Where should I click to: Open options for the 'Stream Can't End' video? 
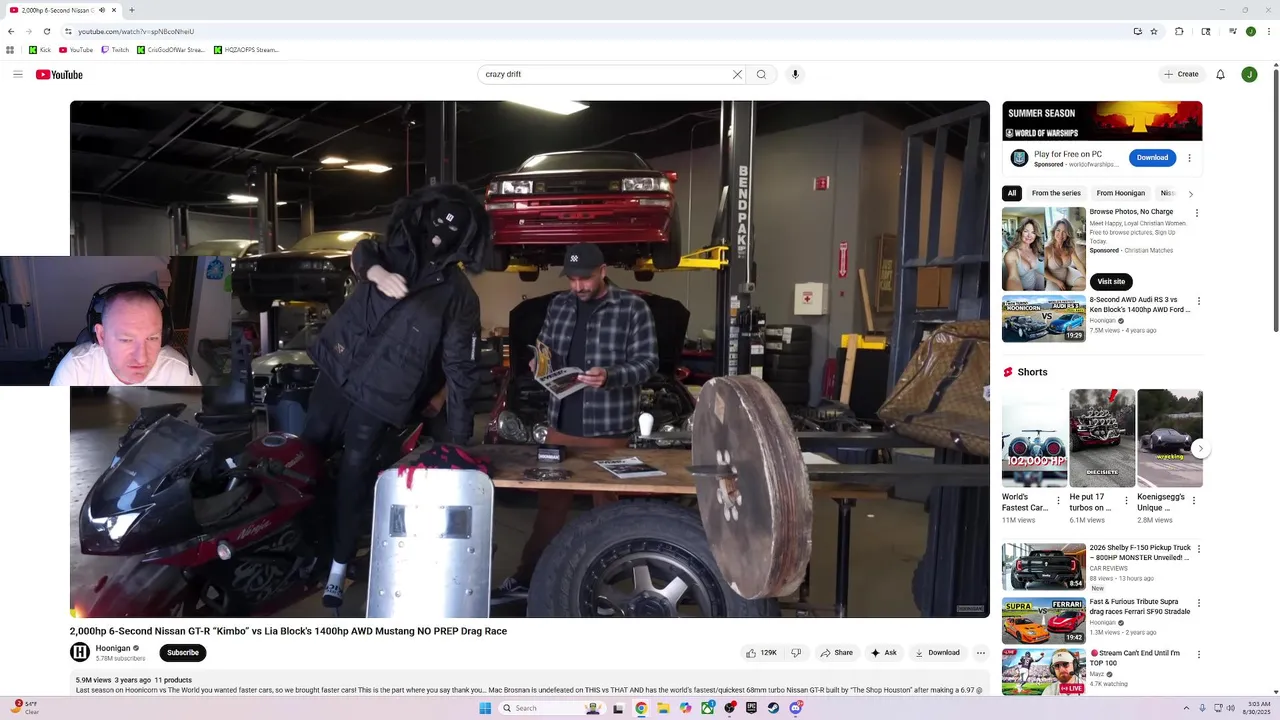1199,655
